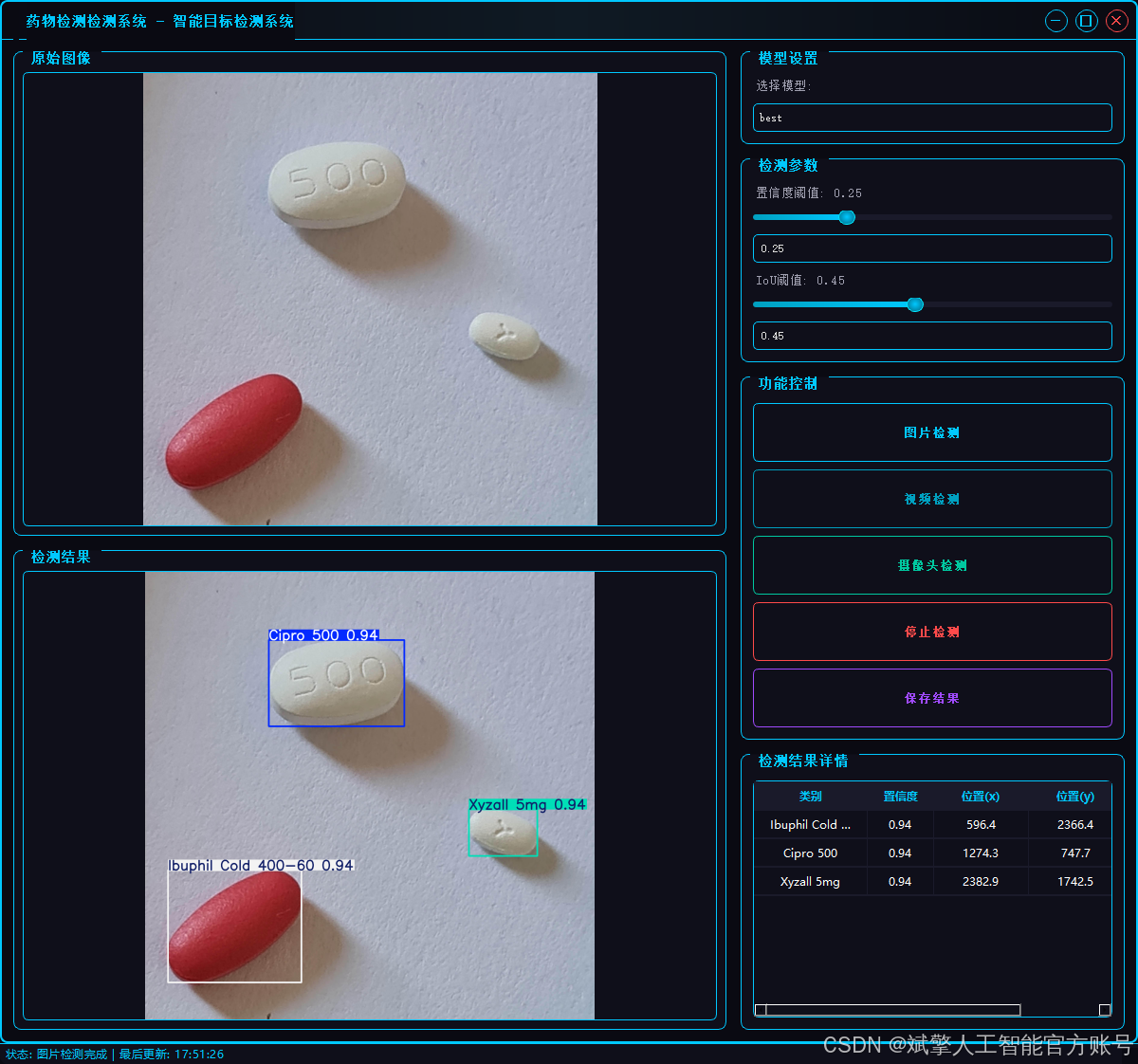Maximize the window using title bar icon
This screenshot has width=1138, height=1064.
[x=1087, y=21]
